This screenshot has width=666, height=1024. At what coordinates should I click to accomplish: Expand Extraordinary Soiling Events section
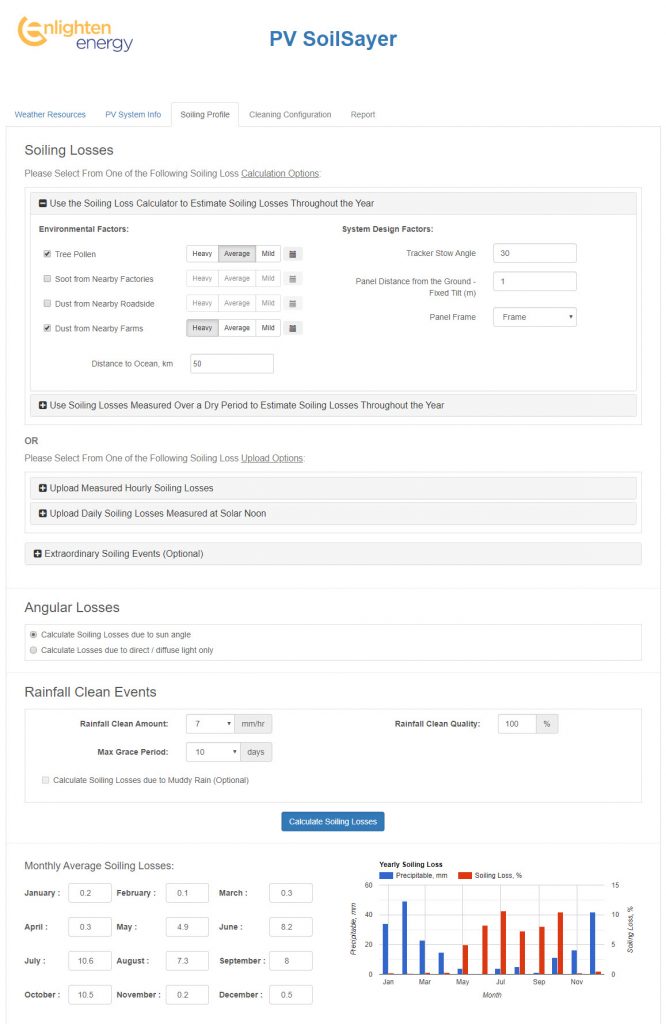333,554
